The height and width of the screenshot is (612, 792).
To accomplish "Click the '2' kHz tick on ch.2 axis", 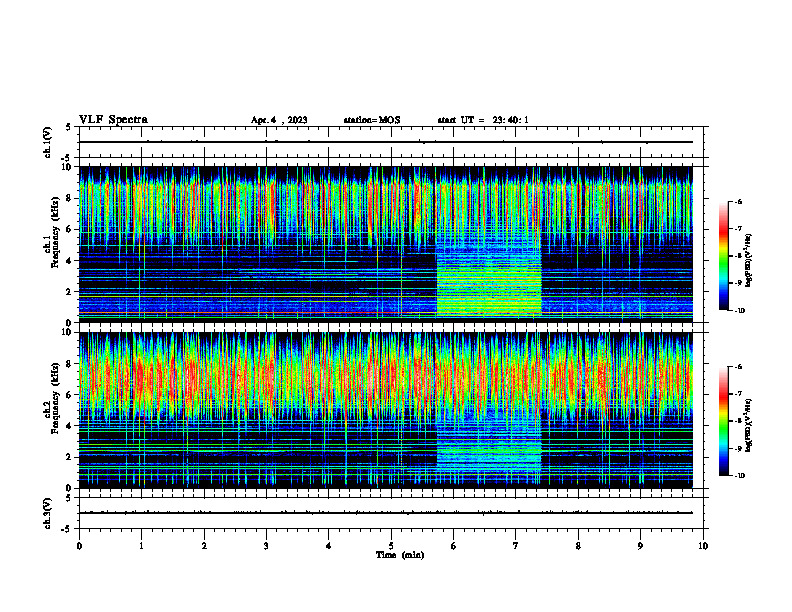I will tap(69, 457).
